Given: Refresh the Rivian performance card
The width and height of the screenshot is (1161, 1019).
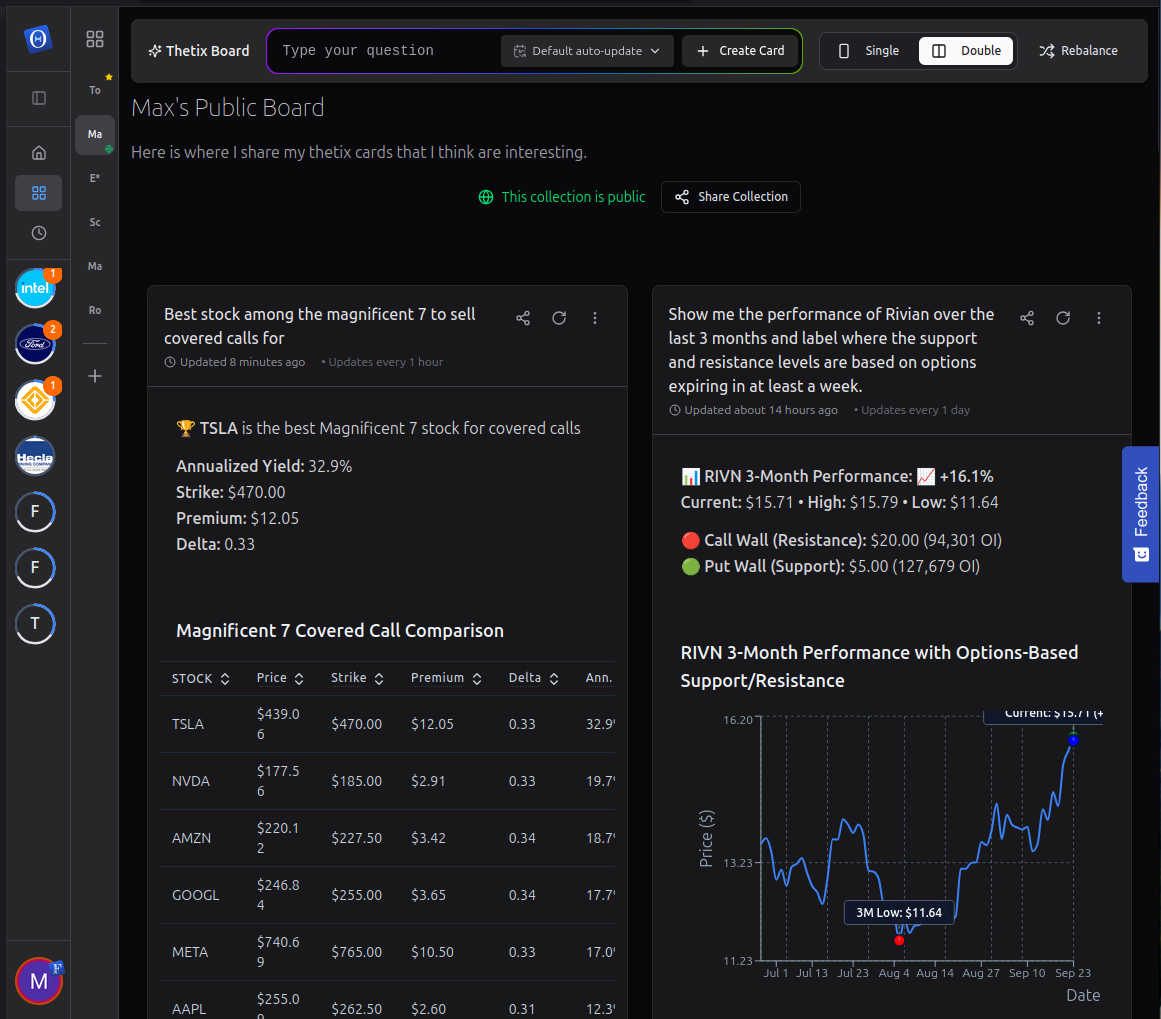Looking at the screenshot, I should (1063, 318).
